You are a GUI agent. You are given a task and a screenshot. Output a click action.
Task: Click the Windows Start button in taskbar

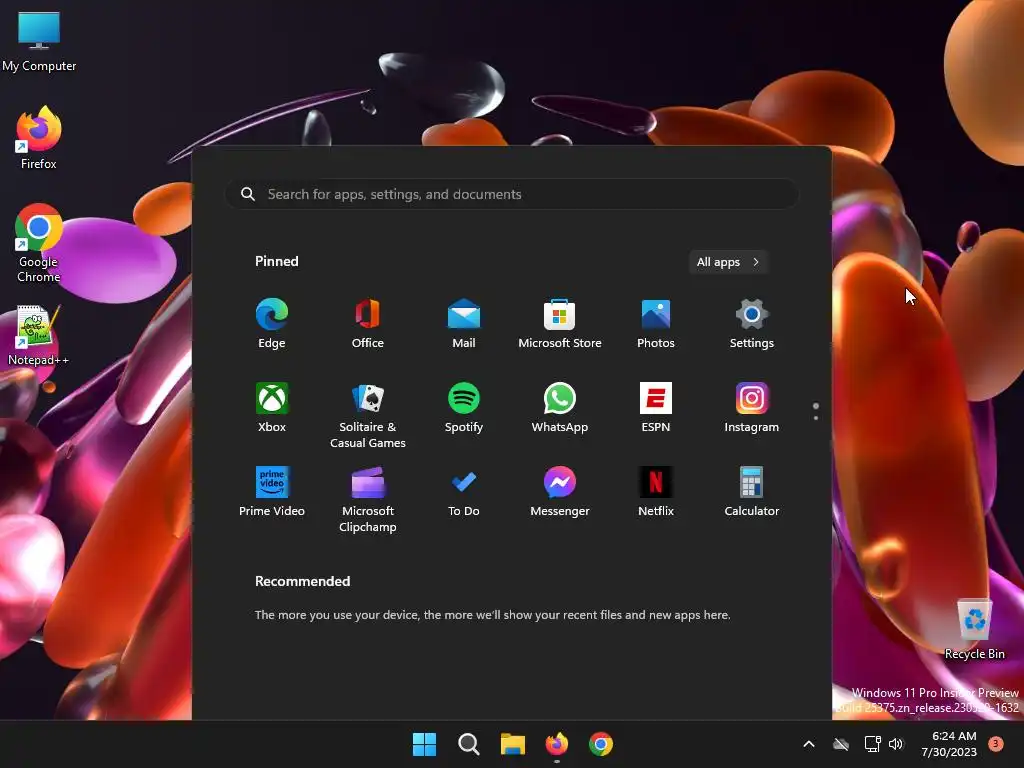click(x=424, y=744)
